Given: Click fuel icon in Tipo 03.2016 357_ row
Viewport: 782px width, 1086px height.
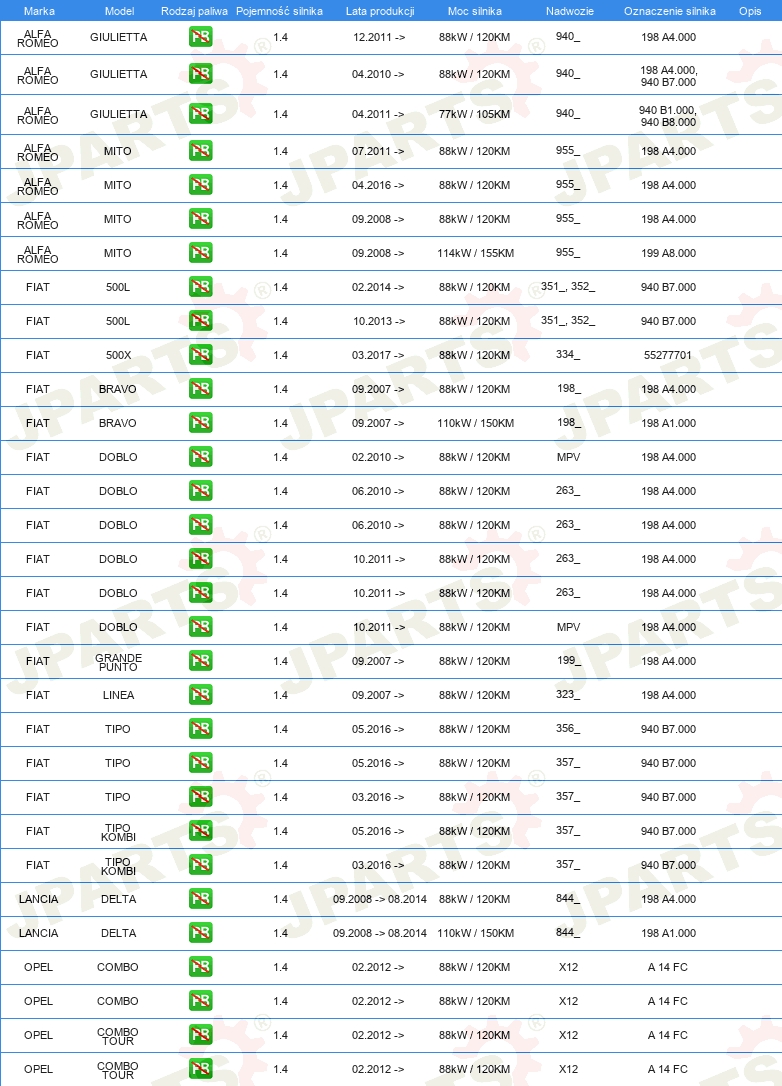Looking at the screenshot, I should click(x=200, y=796).
